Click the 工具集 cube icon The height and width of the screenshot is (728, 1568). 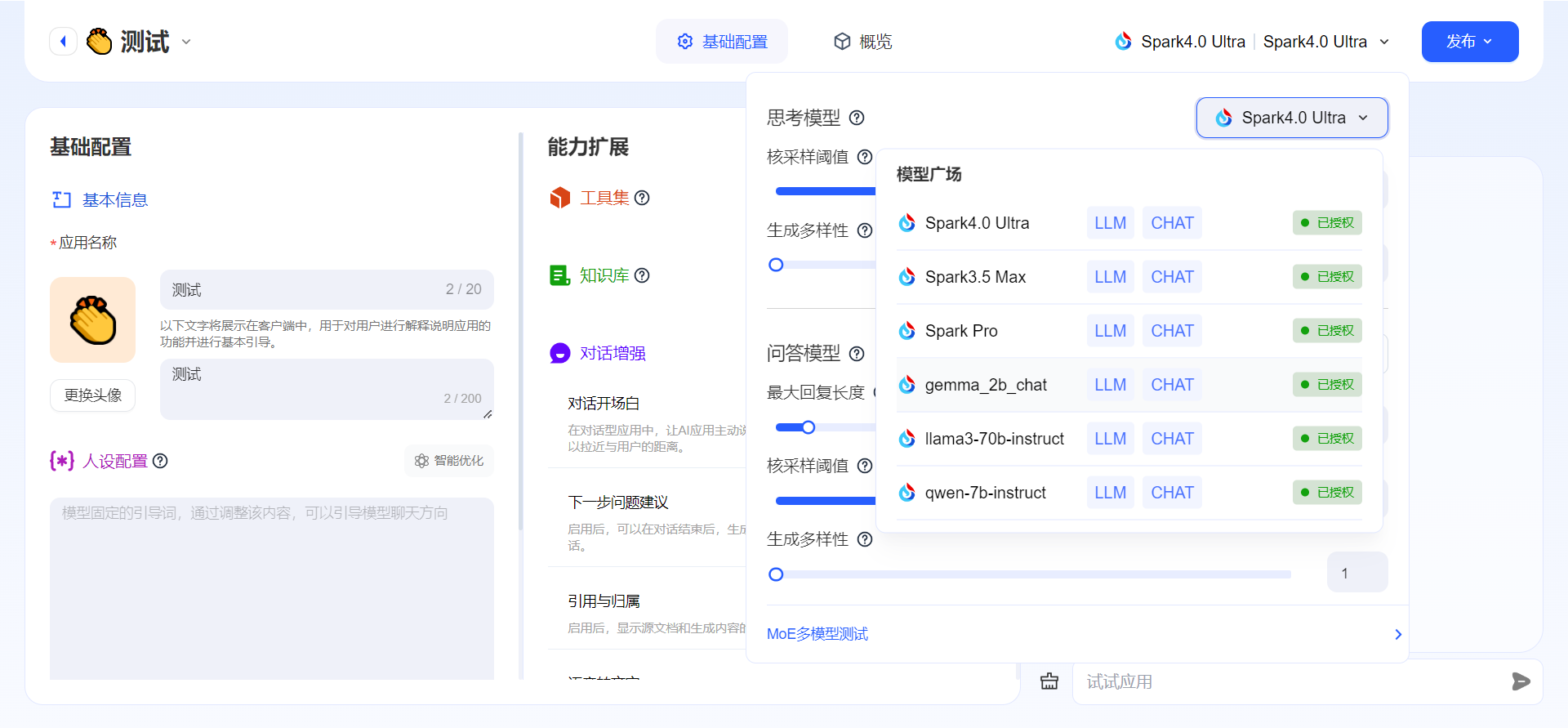tap(560, 198)
